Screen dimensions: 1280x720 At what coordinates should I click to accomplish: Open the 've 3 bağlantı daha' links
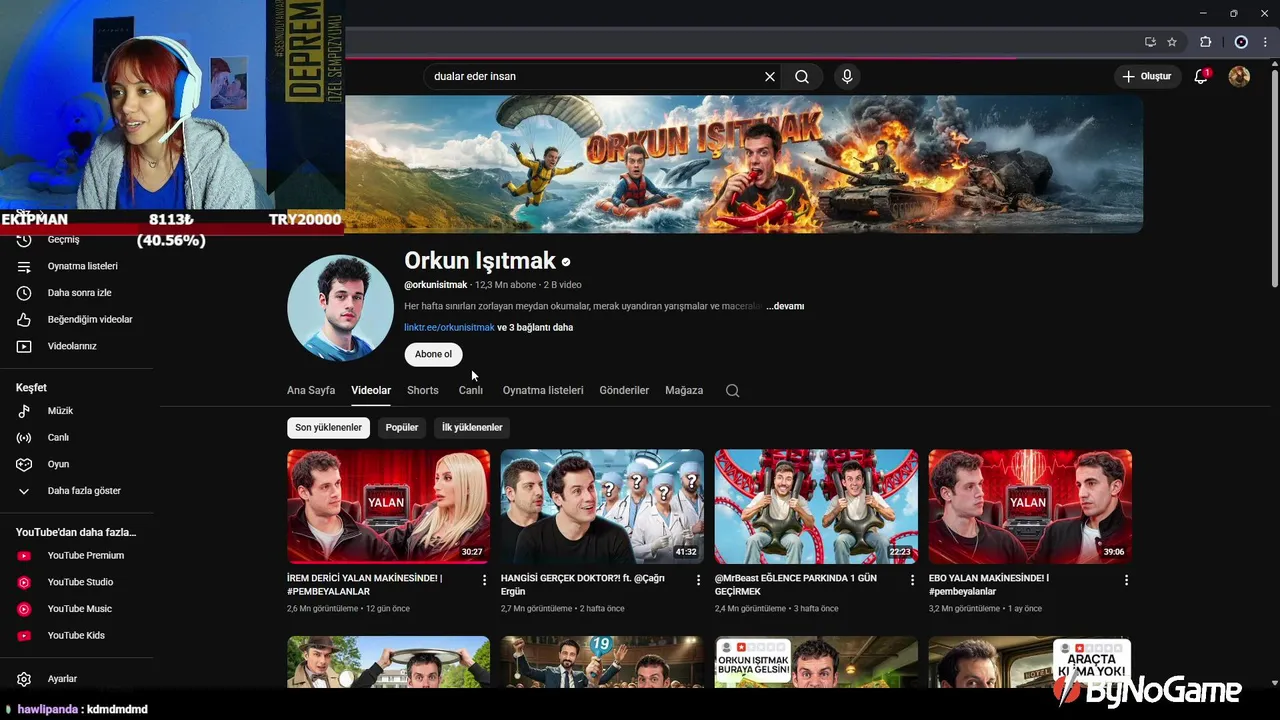click(x=535, y=327)
